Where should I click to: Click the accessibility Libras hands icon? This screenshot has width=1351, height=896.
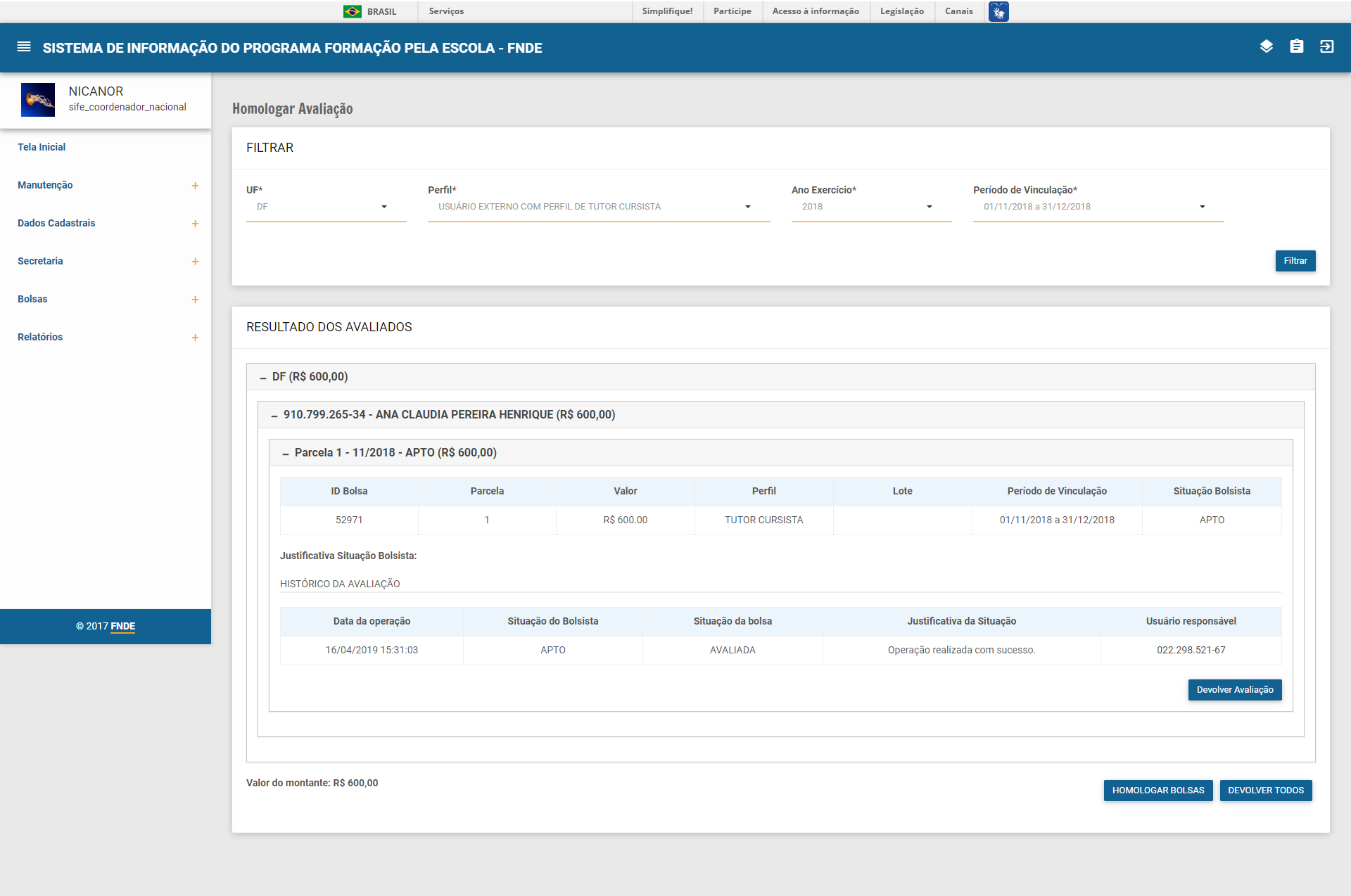coord(998,11)
